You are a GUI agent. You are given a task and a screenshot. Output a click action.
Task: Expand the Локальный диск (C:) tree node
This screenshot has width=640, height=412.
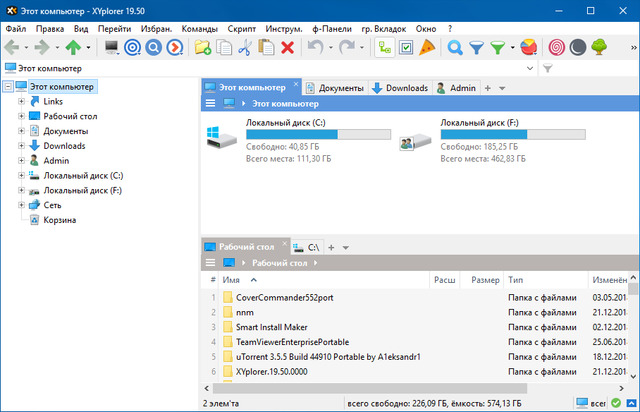click(x=21, y=175)
